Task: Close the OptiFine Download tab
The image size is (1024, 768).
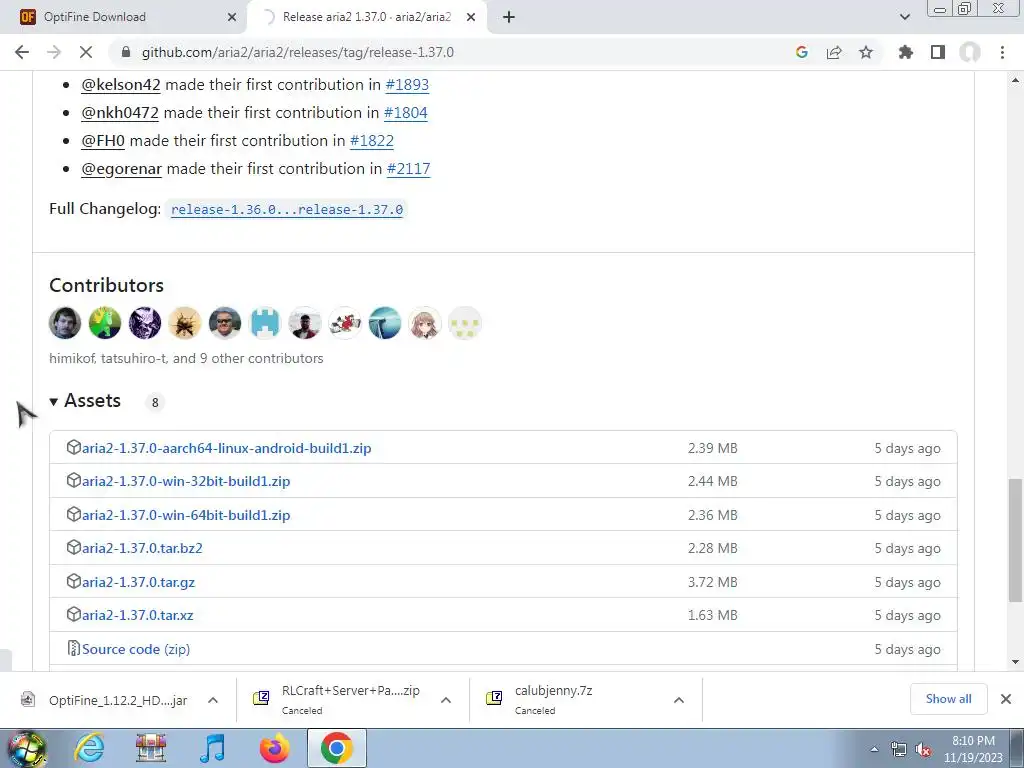Action: (x=232, y=17)
